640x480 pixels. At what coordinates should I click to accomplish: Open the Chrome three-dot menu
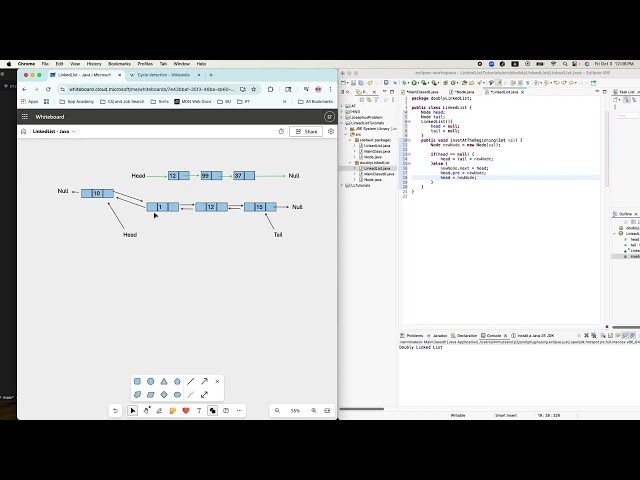[x=330, y=89]
